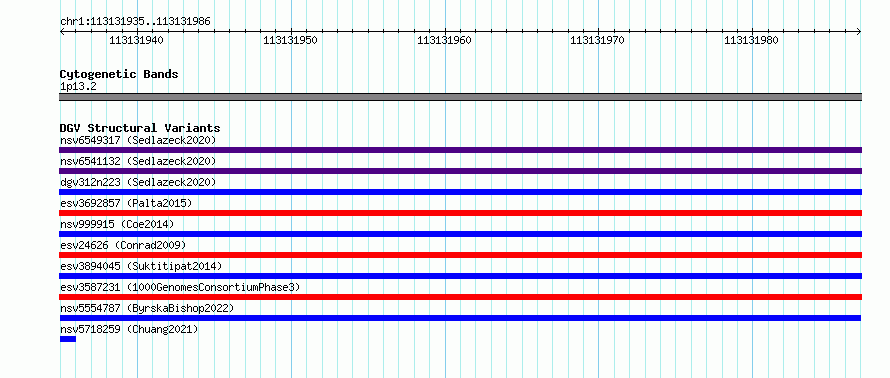Select the blue bar under esv3894045
The height and width of the screenshot is (378, 890).
[460, 276]
